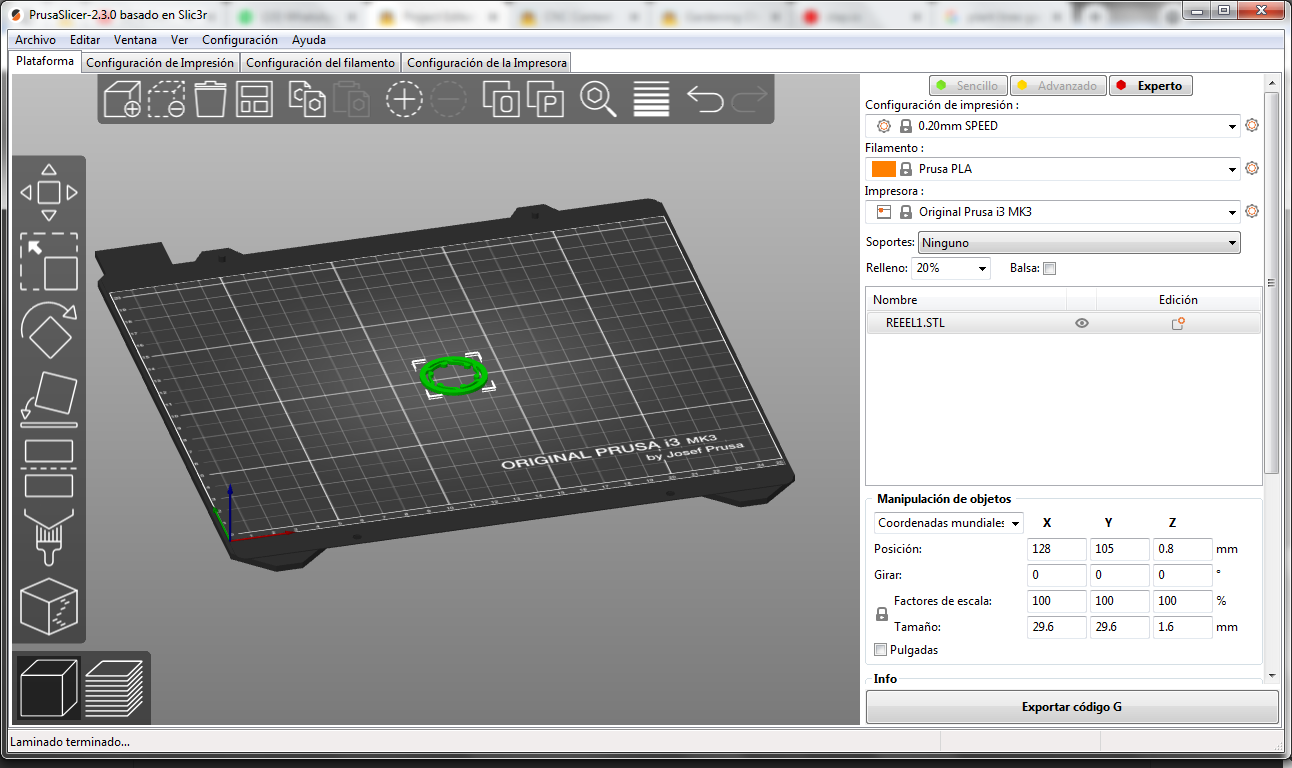This screenshot has width=1292, height=768.
Task: Click the Arrange objects icon
Action: pos(254,100)
